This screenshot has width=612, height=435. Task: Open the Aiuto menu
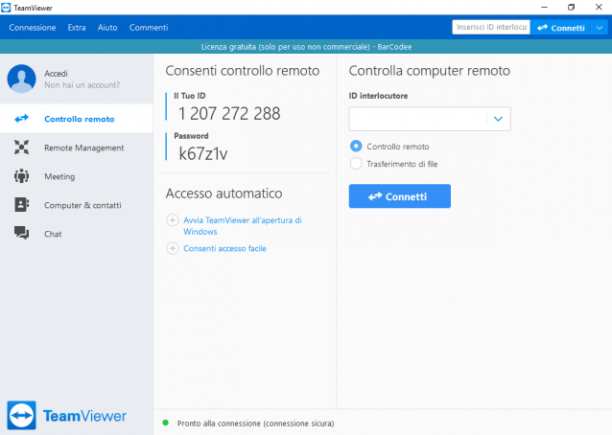tap(107, 27)
